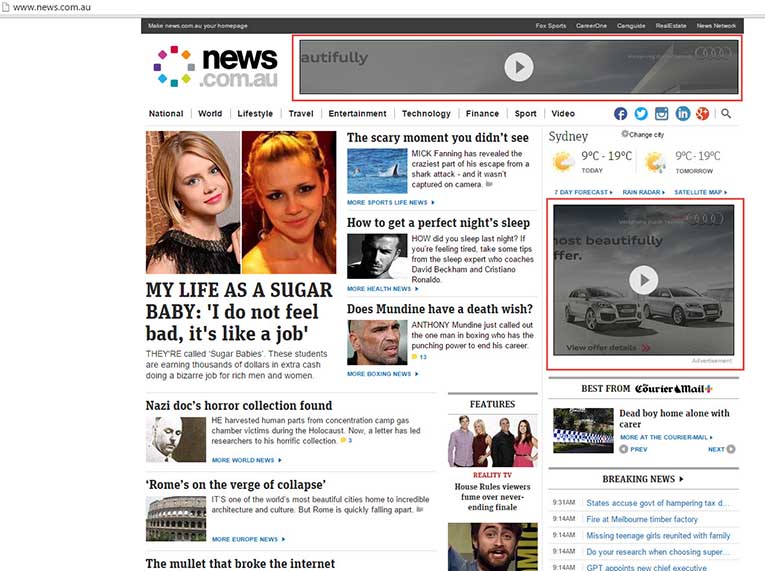
Task: Open the Video menu
Action: pyautogui.click(x=563, y=114)
